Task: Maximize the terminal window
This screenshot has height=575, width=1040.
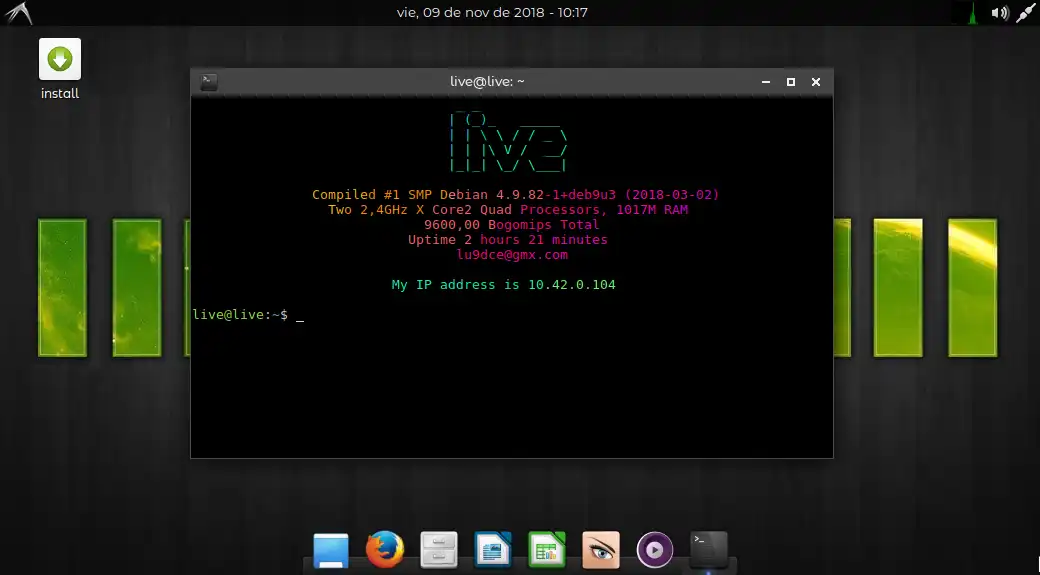Action: 791,82
